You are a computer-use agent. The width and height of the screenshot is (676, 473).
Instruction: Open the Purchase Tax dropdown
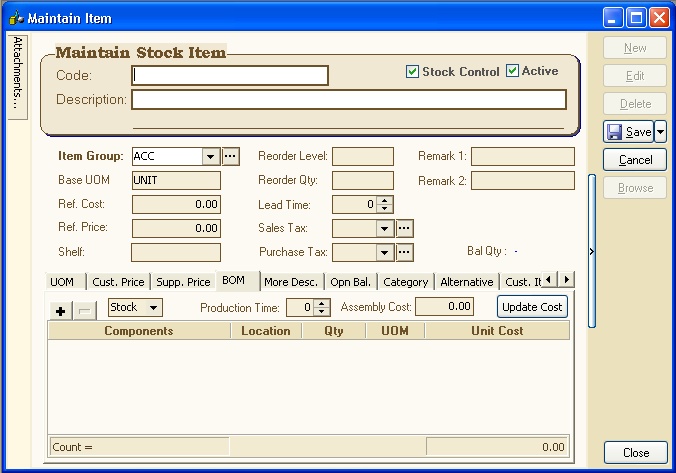pyautogui.click(x=385, y=253)
